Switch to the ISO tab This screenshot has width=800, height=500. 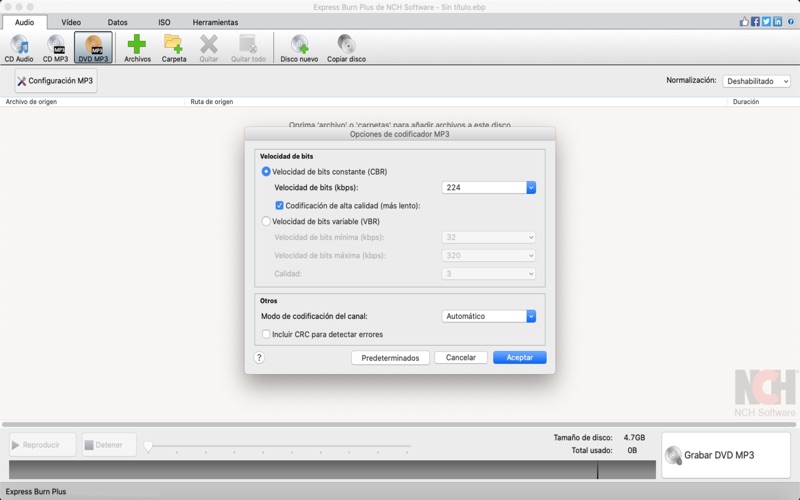[x=164, y=22]
